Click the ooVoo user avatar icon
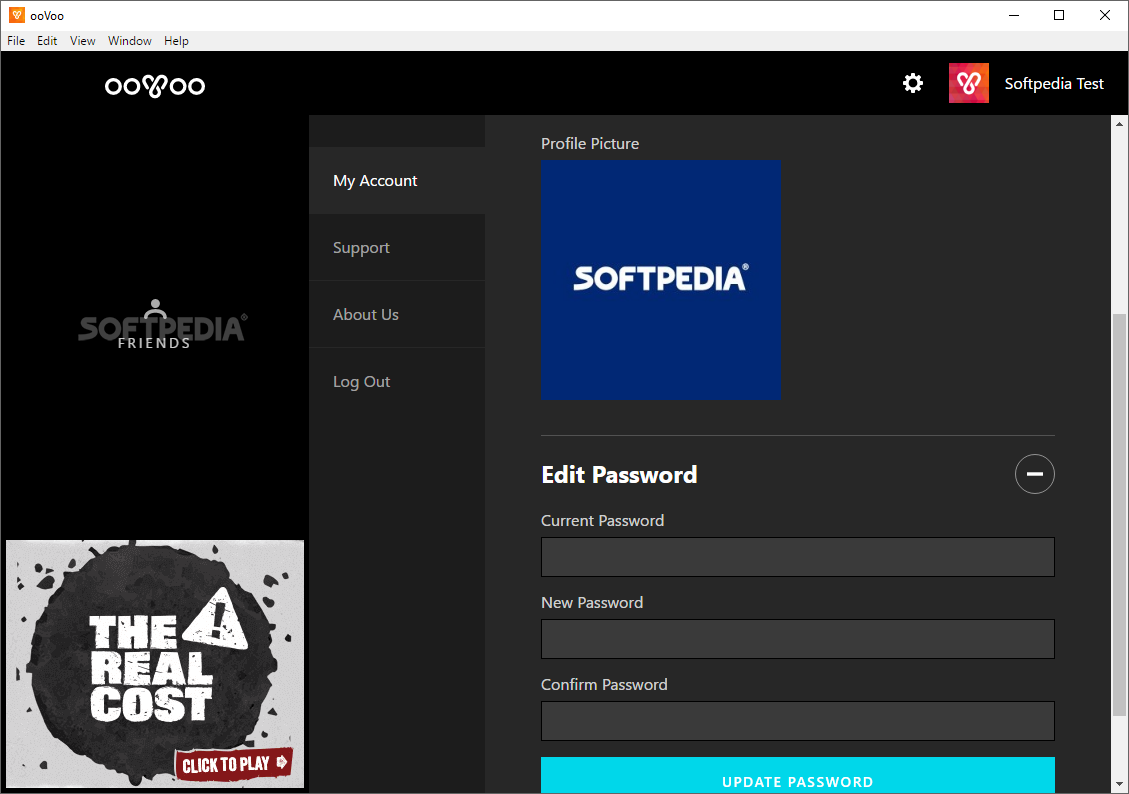 [968, 84]
